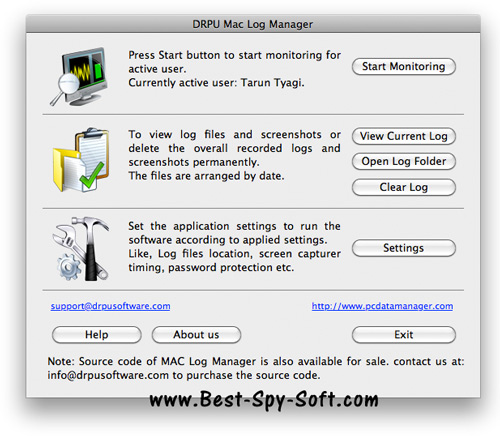This screenshot has height=436, width=500.
Task: Open the support@drpusoftware.com email link
Action: pos(110,306)
